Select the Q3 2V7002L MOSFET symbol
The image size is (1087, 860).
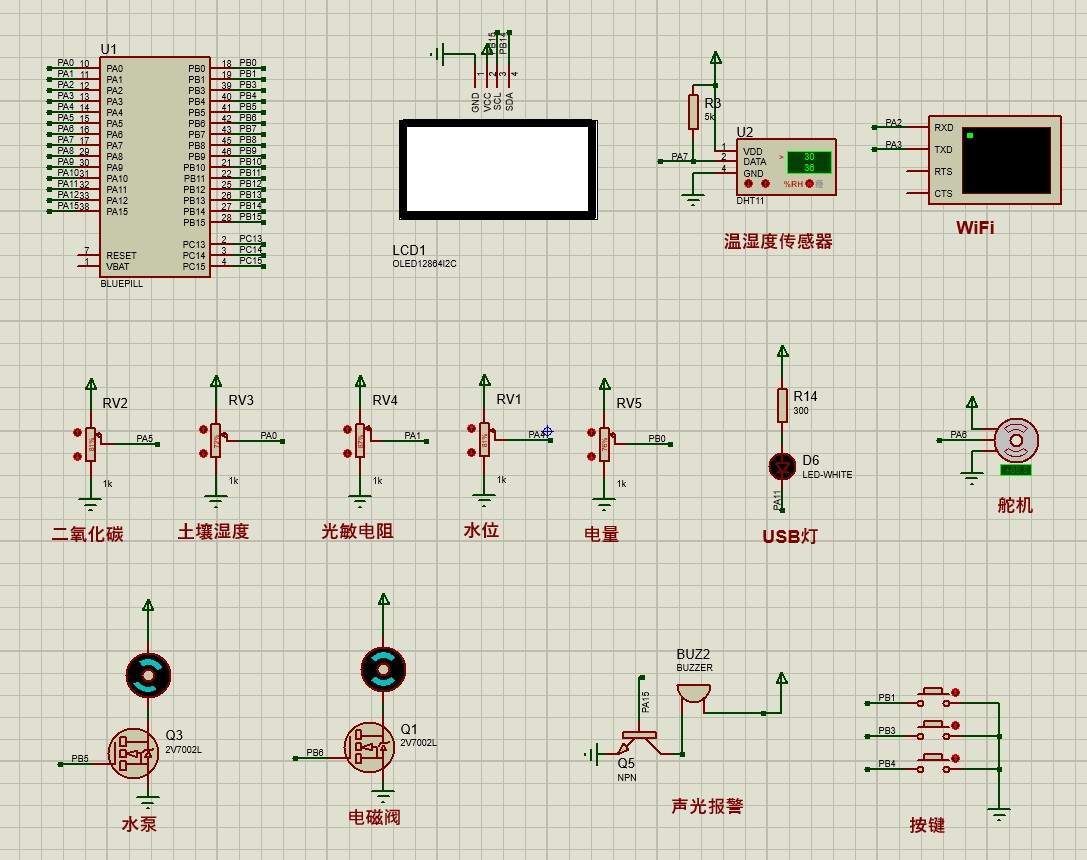[x=132, y=753]
